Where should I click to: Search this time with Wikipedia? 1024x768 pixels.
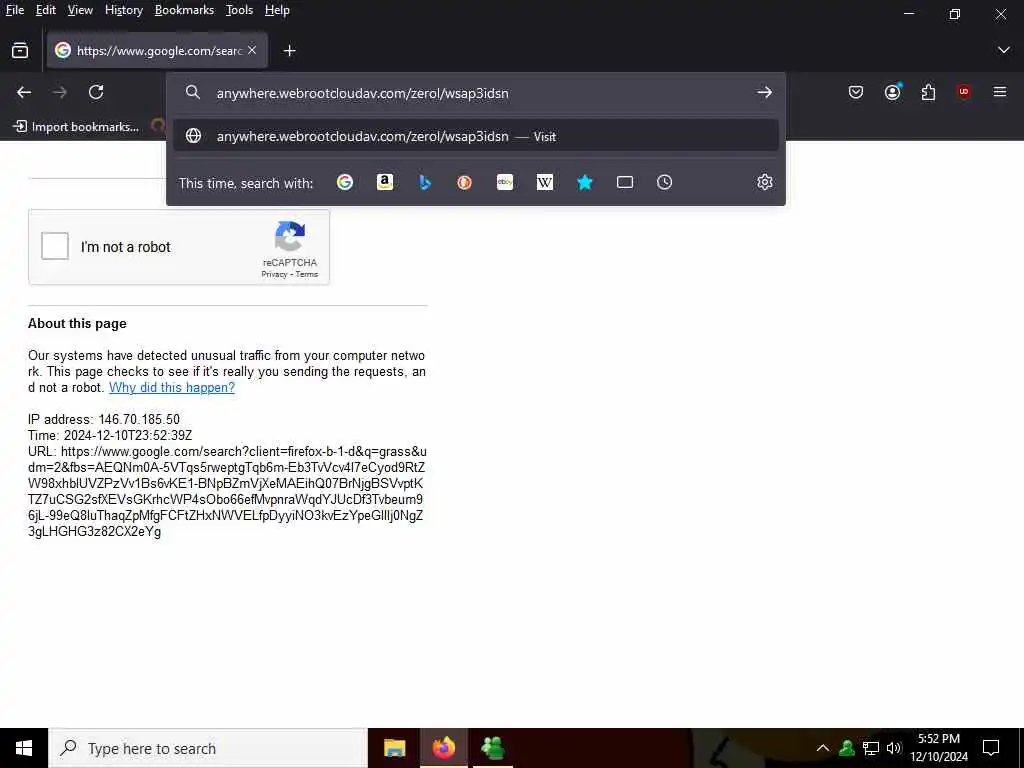click(545, 182)
